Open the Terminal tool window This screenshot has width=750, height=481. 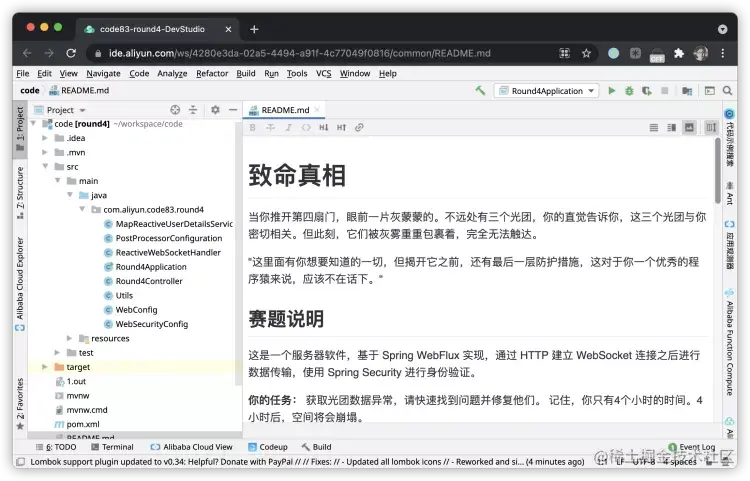coord(112,447)
